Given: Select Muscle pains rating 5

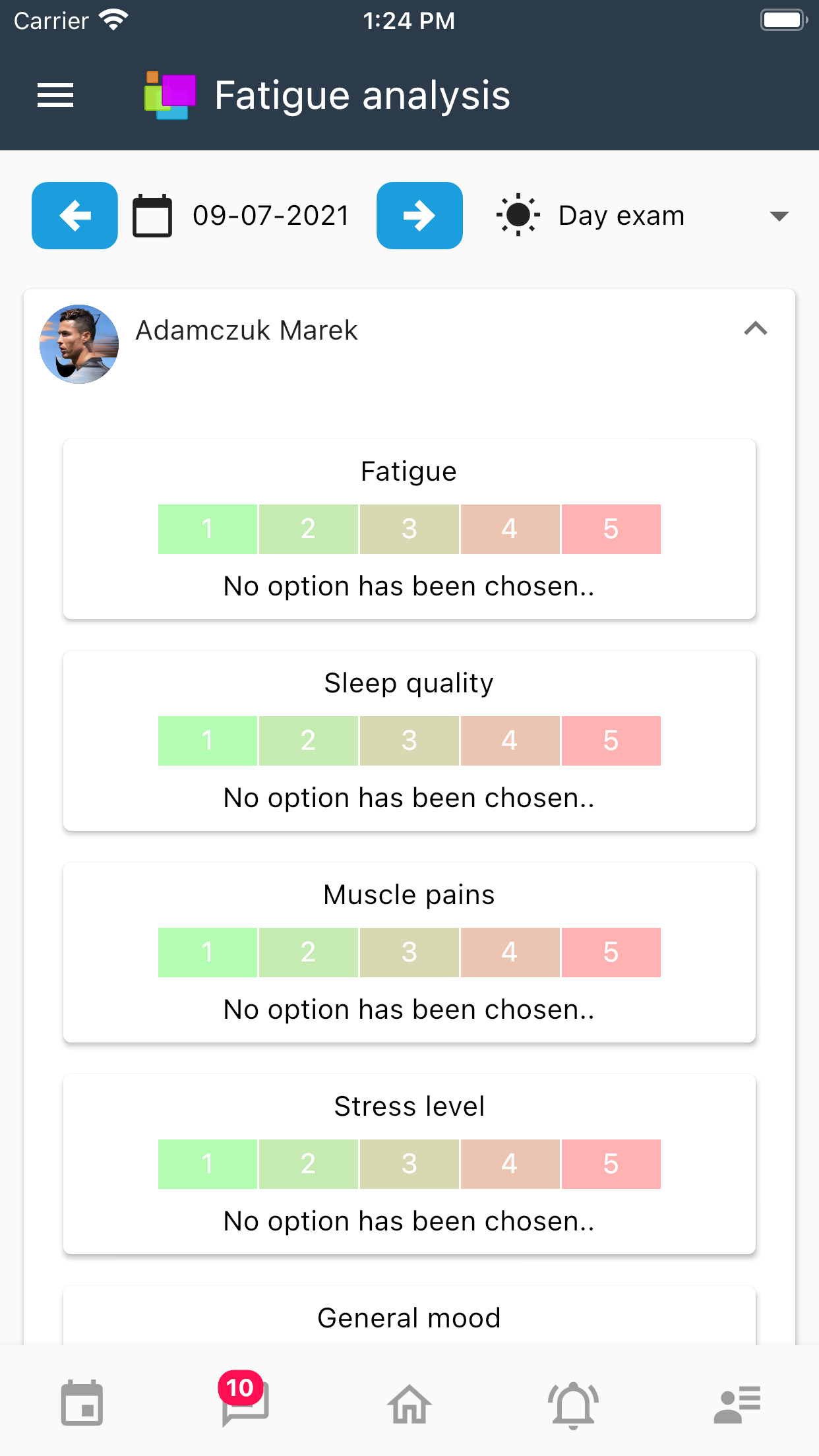Looking at the screenshot, I should pyautogui.click(x=611, y=952).
